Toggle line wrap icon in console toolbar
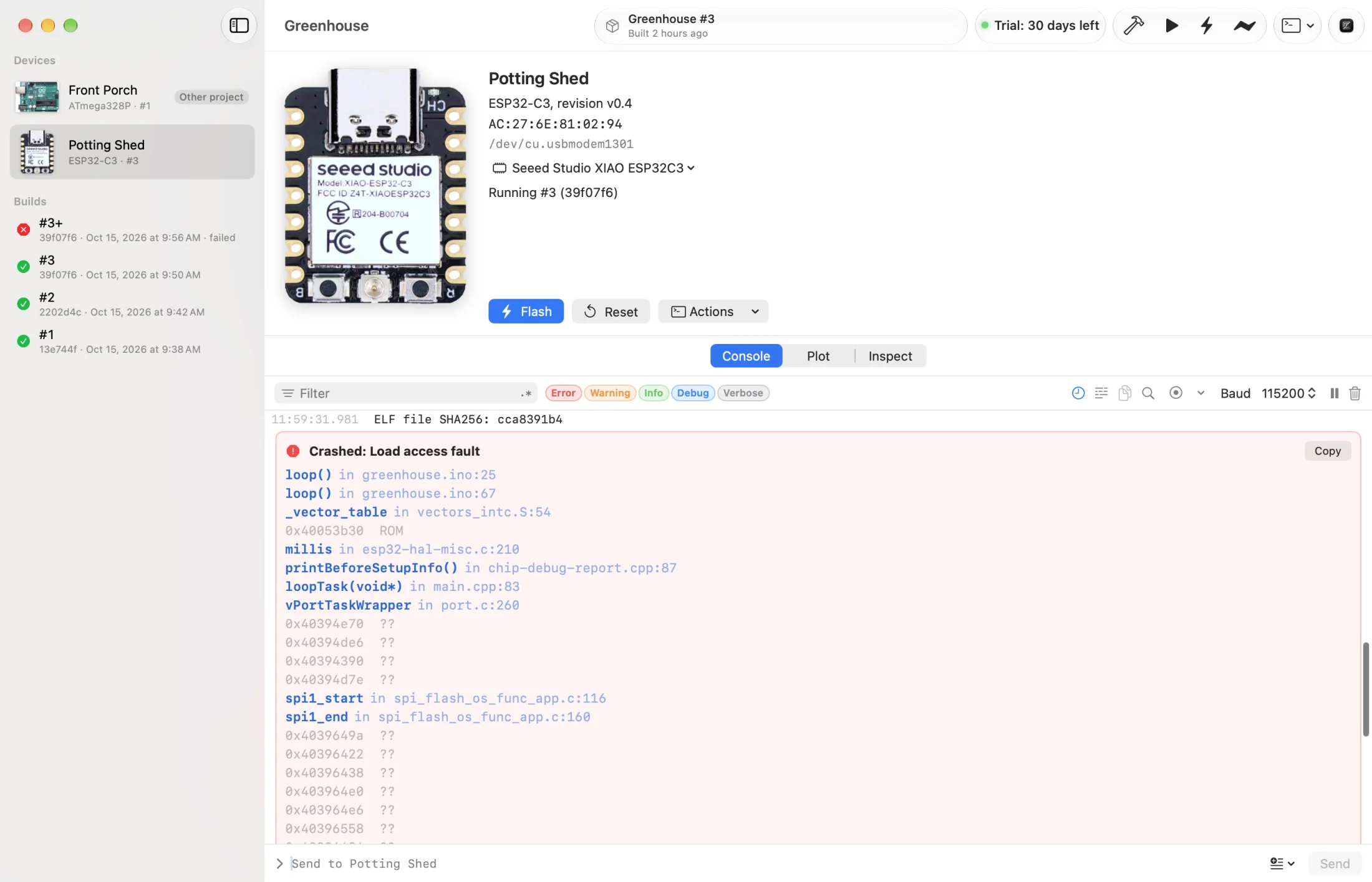1372x882 pixels. (x=1101, y=393)
